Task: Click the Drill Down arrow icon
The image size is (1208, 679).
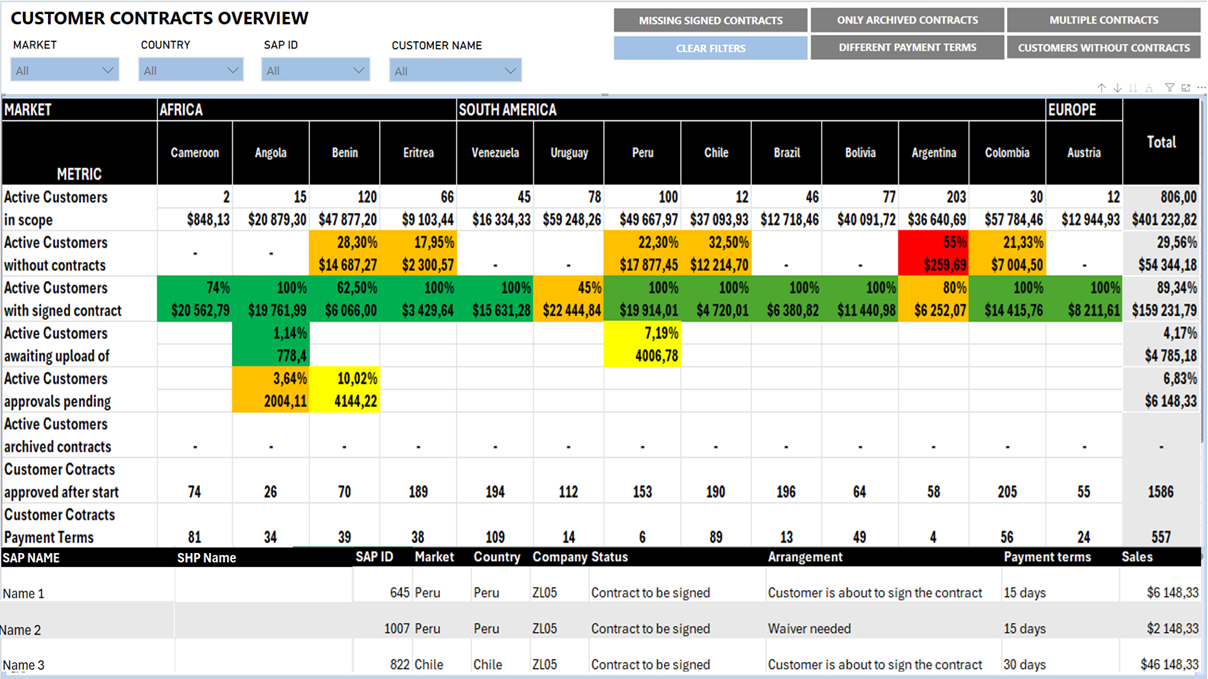Action: pyautogui.click(x=1117, y=88)
